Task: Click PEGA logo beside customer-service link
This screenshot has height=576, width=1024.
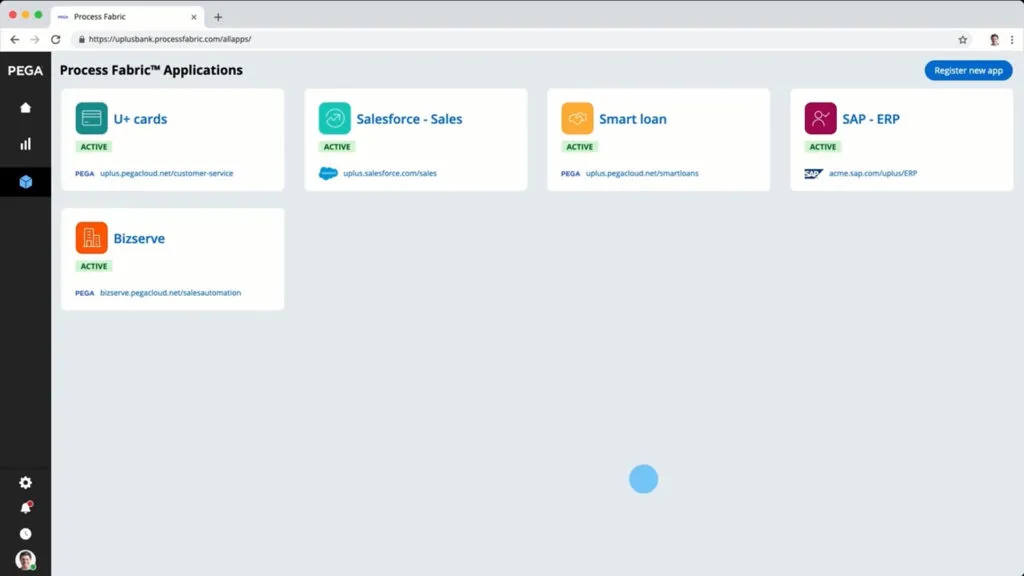Action: pyautogui.click(x=84, y=174)
